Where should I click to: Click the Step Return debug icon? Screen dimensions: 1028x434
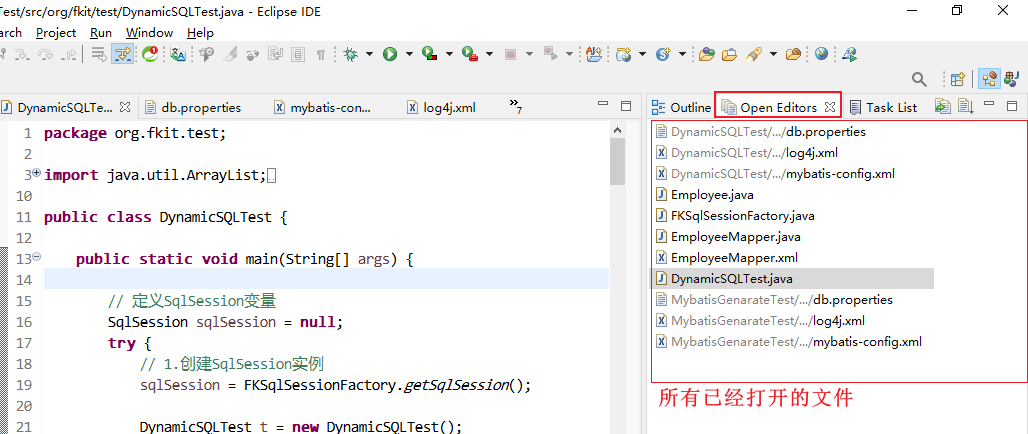pos(69,54)
